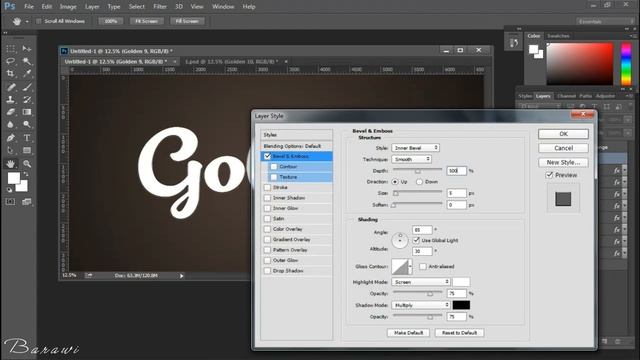
Task: Select the Path Selection tool
Action: click(11, 150)
